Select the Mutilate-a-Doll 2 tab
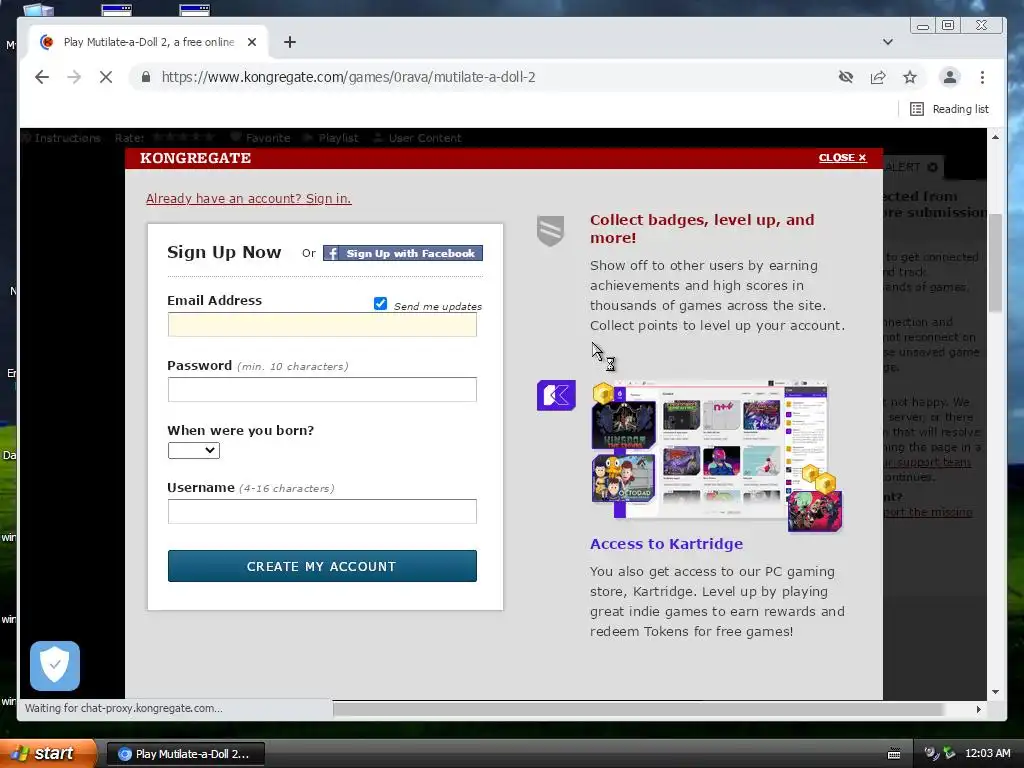Screen dimensions: 1024x768 (148, 42)
